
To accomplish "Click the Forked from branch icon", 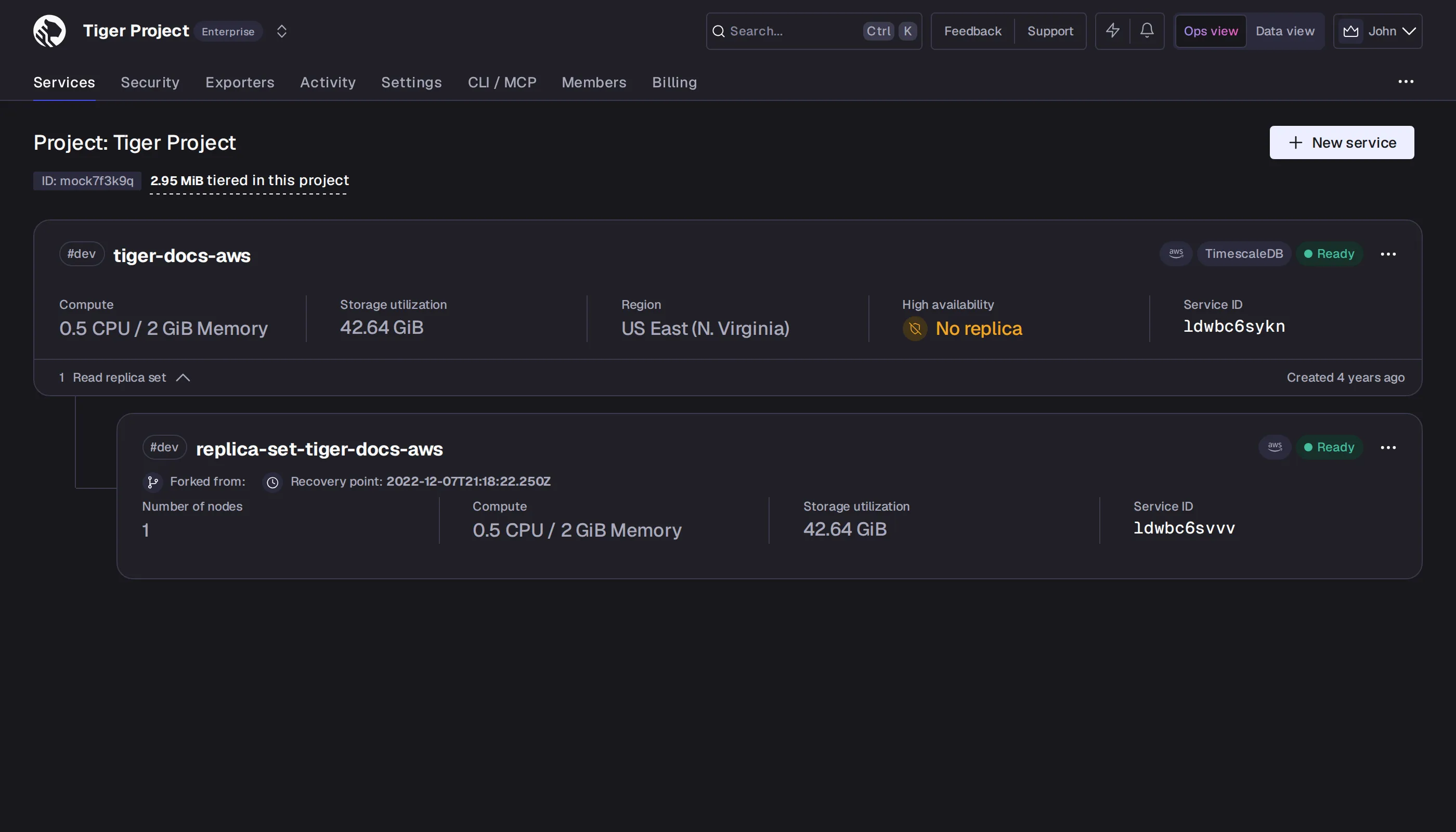I will [152, 482].
